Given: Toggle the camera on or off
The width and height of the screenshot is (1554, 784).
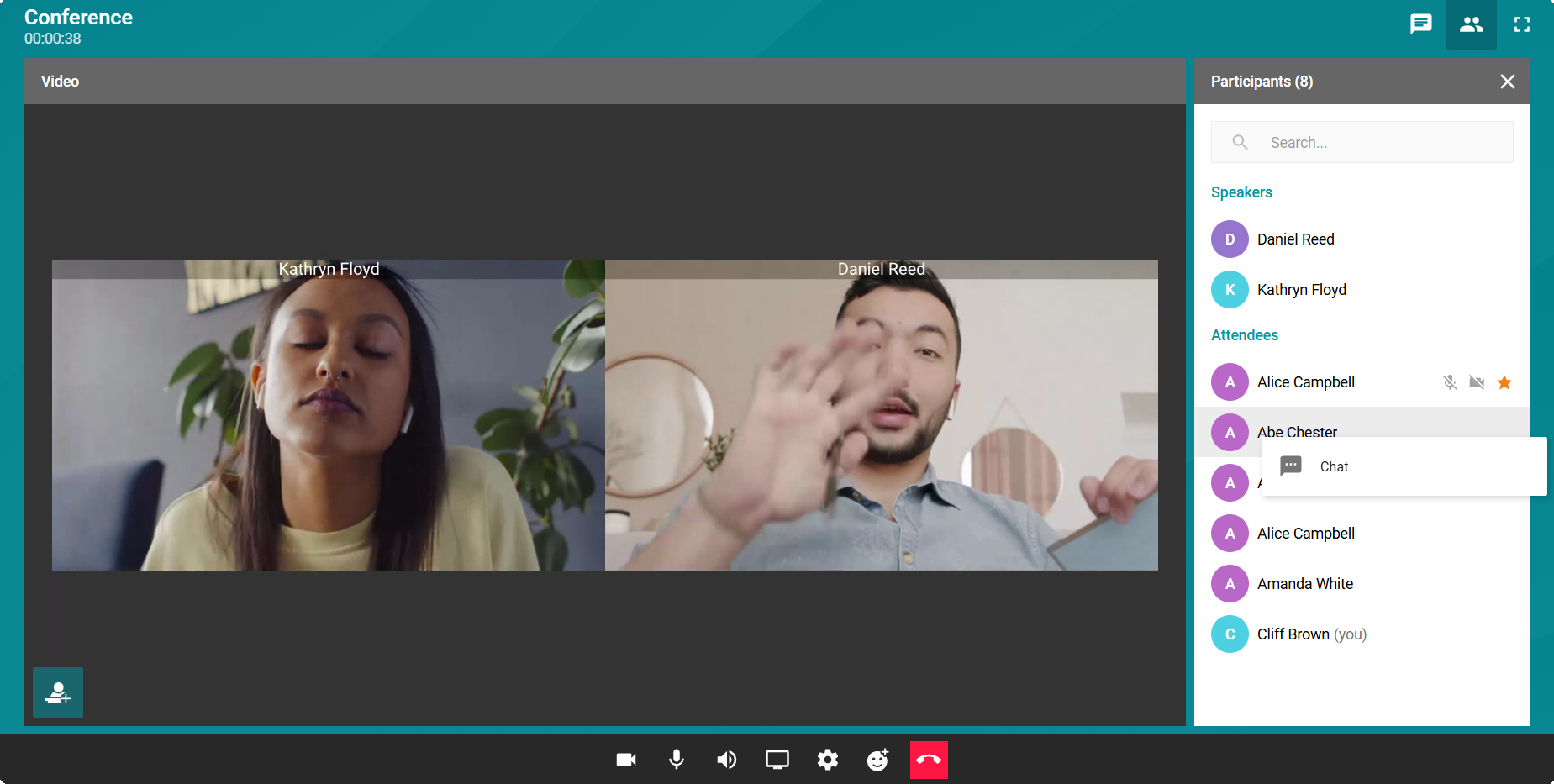Looking at the screenshot, I should 626,760.
